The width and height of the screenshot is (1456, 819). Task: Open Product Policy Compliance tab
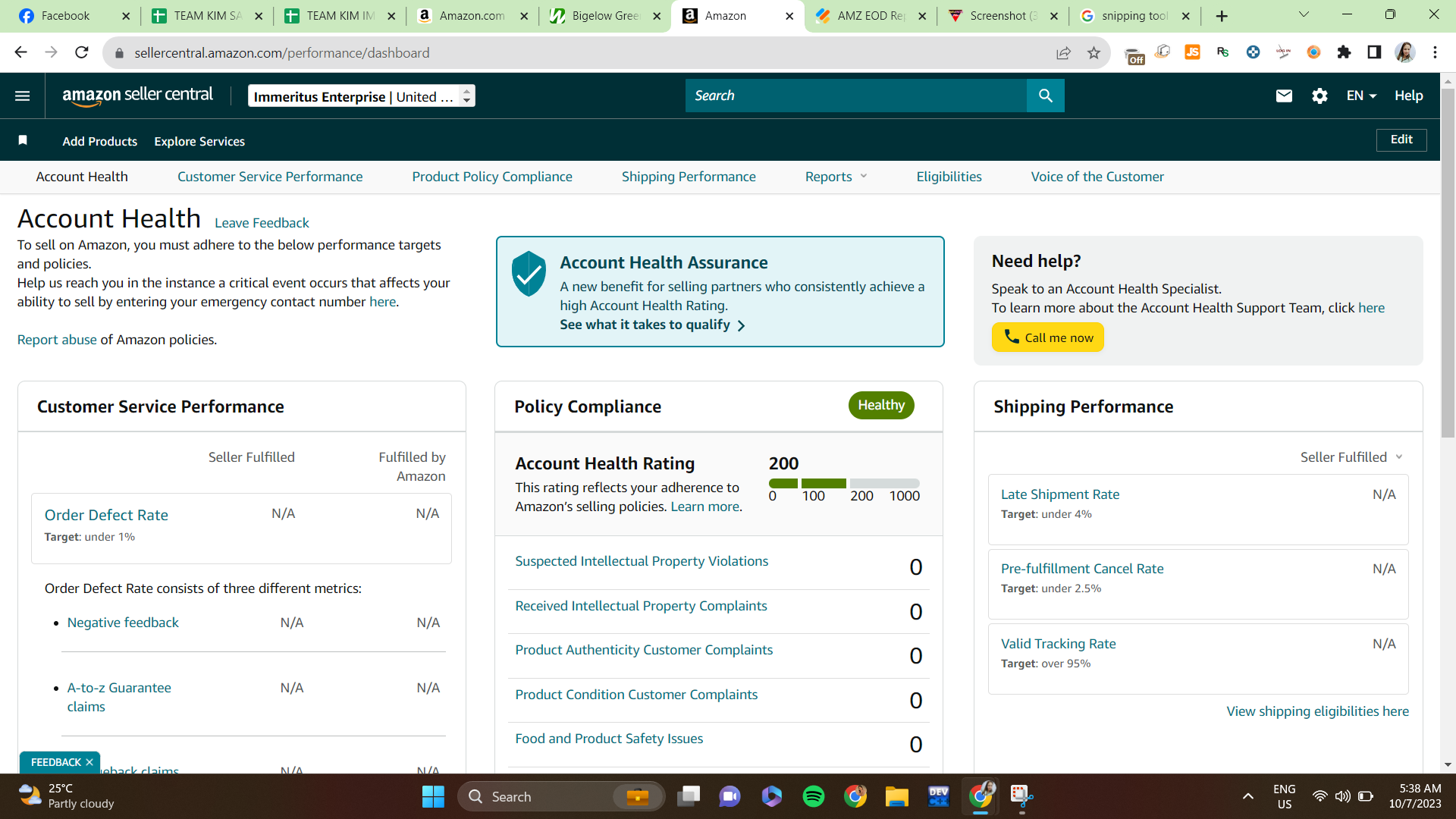(x=492, y=177)
